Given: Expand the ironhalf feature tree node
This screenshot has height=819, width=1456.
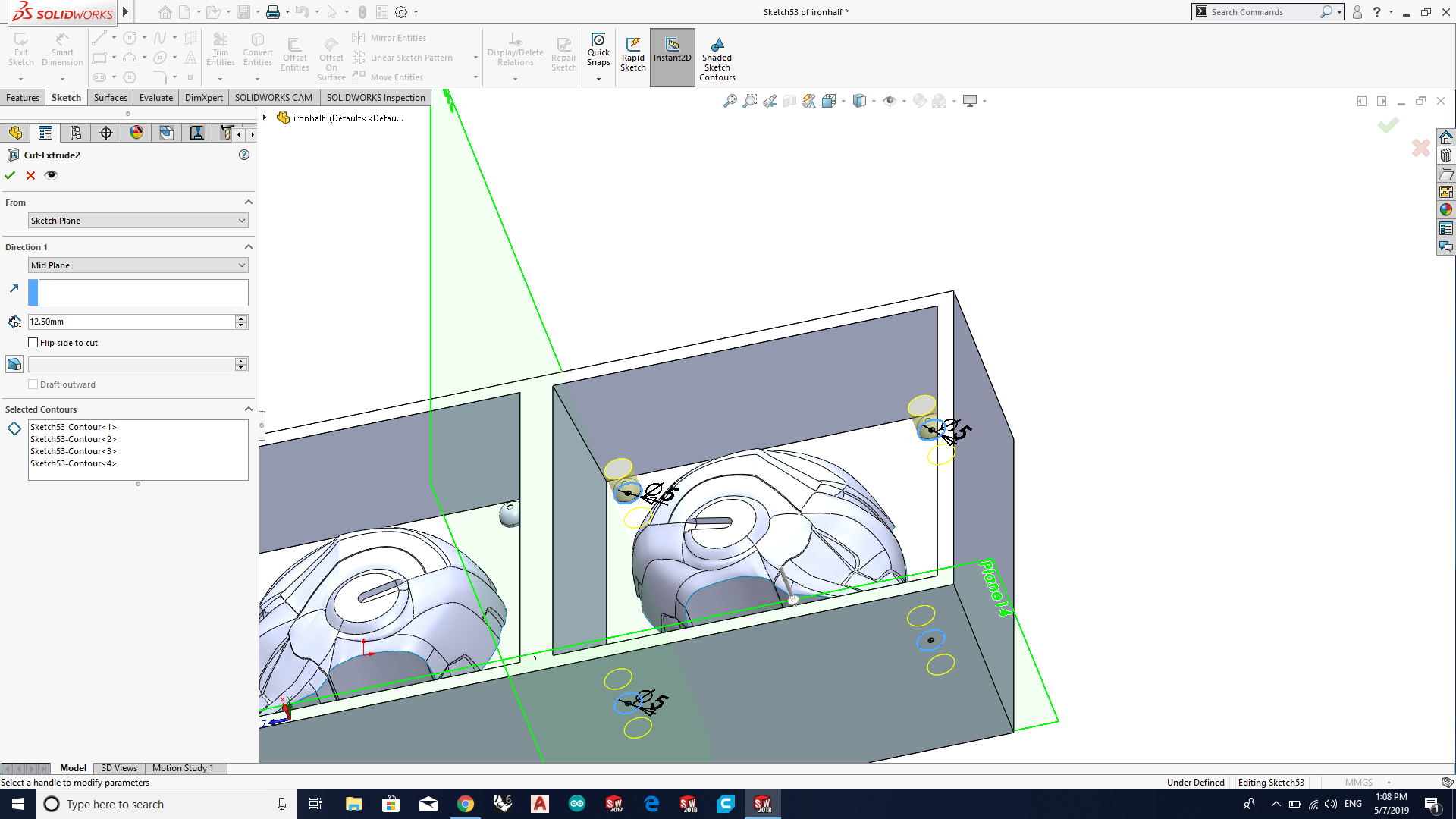Looking at the screenshot, I should (265, 118).
